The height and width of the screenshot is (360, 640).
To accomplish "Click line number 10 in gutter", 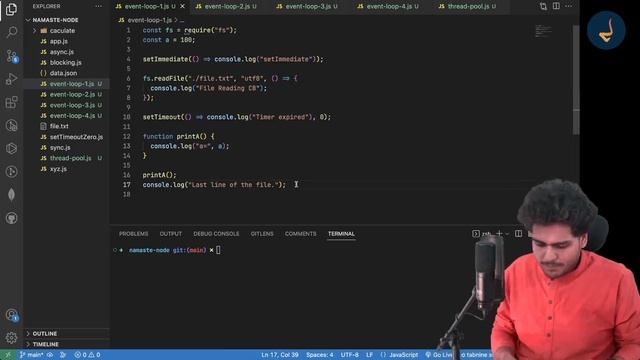I will pyautogui.click(x=127, y=117).
